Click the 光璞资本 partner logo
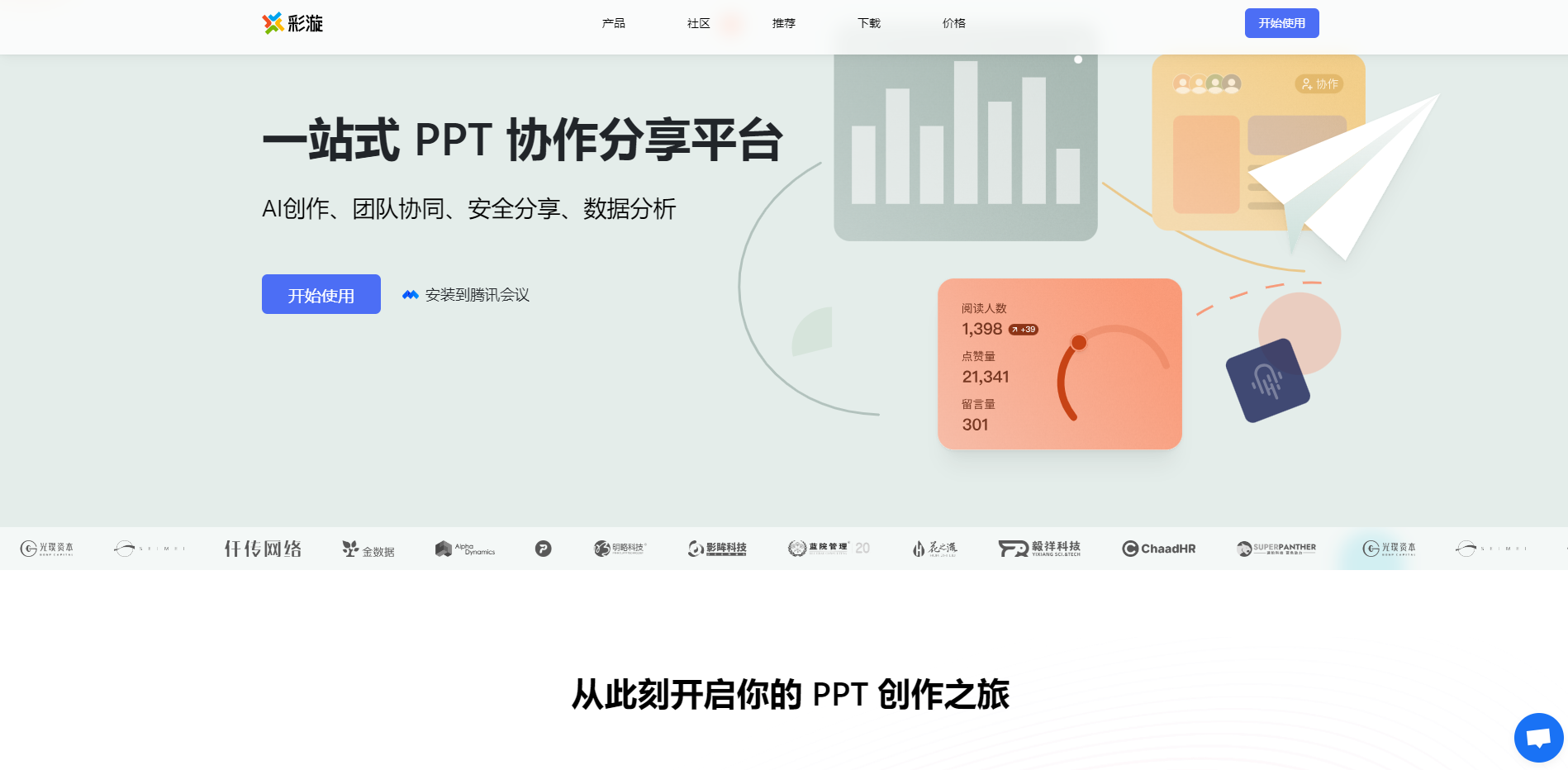 tap(47, 548)
